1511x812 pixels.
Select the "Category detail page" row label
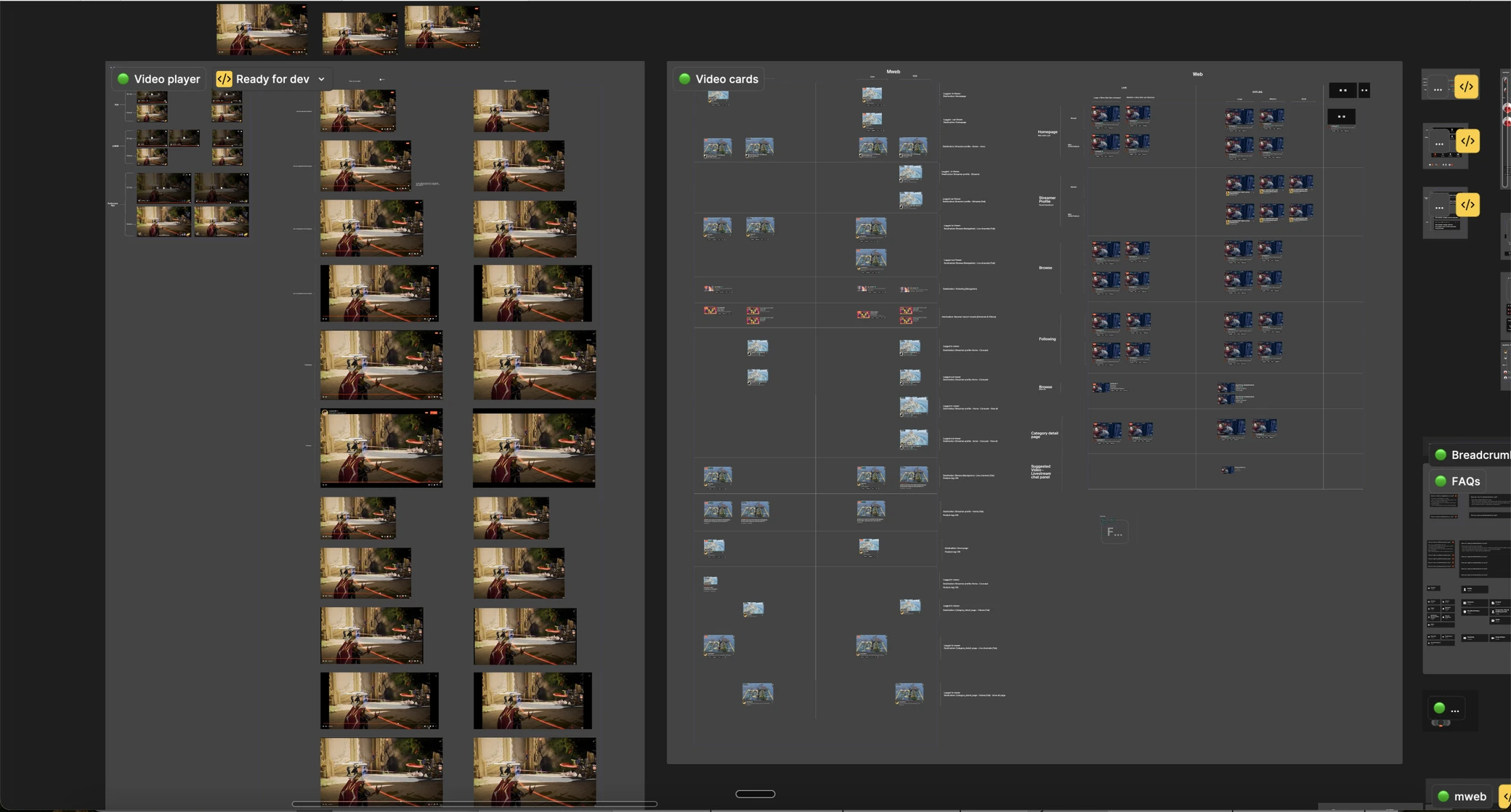(x=1044, y=435)
